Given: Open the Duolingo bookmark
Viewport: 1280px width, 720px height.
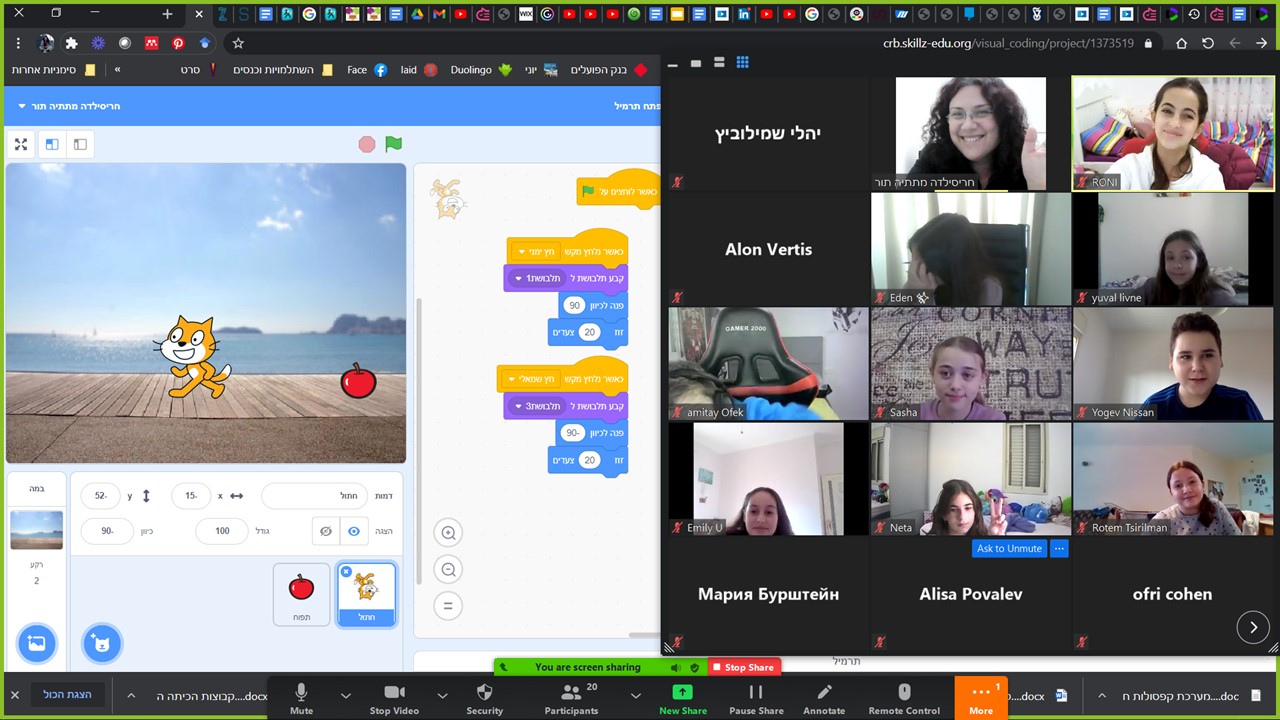Looking at the screenshot, I should coord(481,70).
